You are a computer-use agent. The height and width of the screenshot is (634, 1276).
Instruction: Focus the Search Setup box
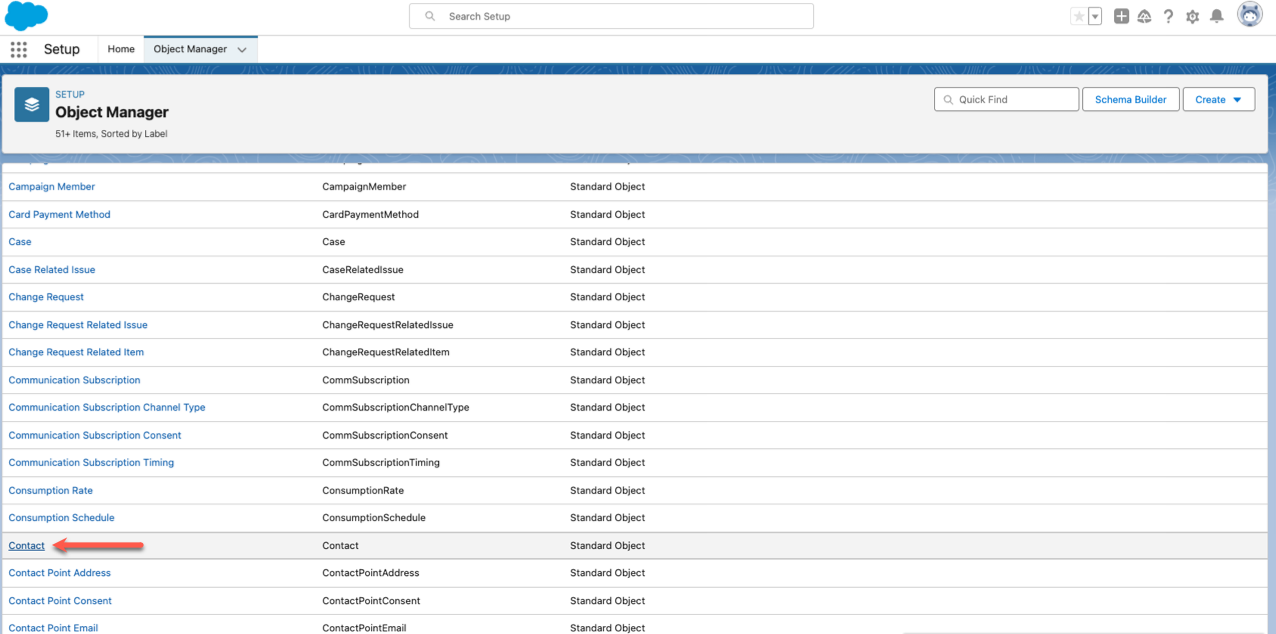point(611,17)
